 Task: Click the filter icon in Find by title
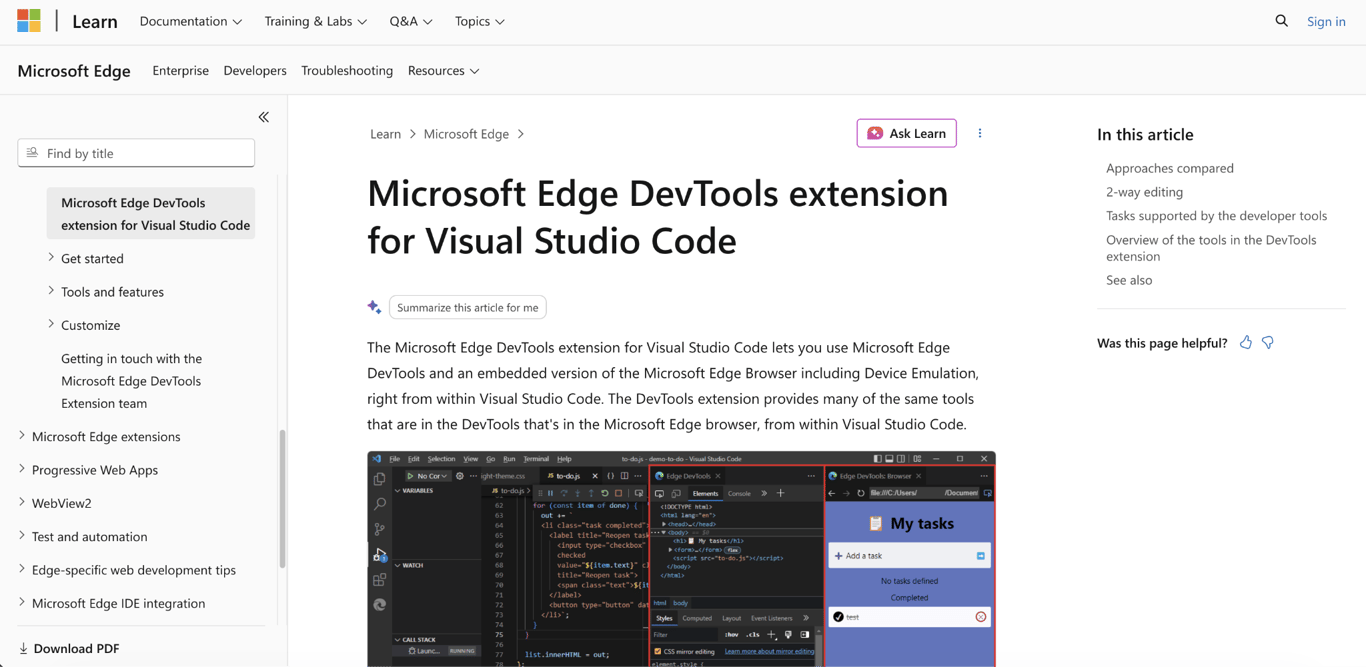coord(32,153)
